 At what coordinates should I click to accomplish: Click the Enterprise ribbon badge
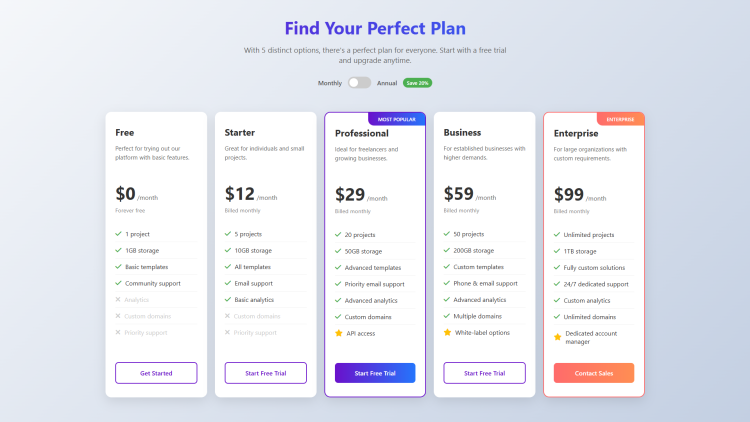coord(620,119)
